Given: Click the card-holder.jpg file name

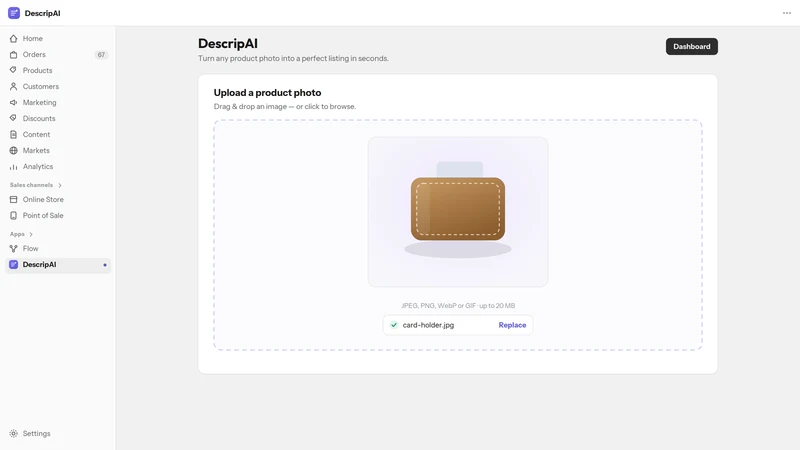Looking at the screenshot, I should click(x=428, y=325).
